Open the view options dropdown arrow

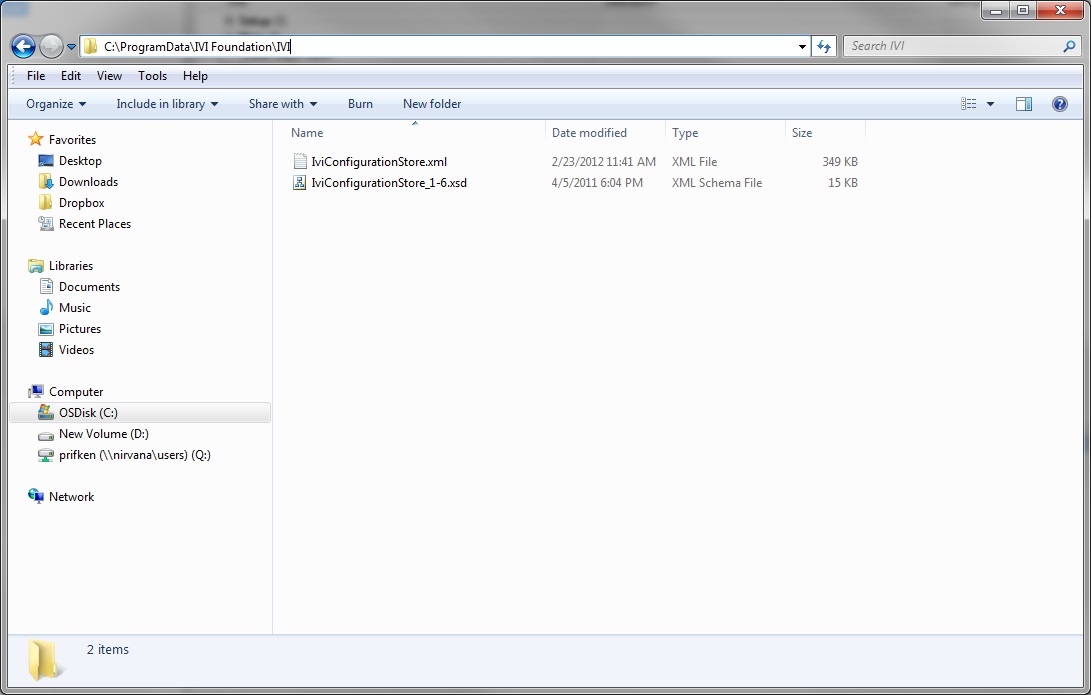[x=990, y=104]
